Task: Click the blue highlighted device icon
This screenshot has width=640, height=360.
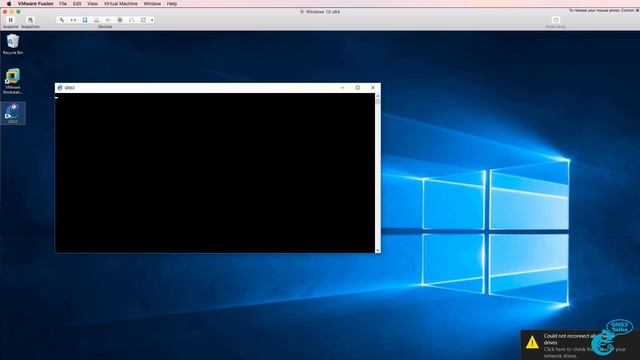Action: 85,20
